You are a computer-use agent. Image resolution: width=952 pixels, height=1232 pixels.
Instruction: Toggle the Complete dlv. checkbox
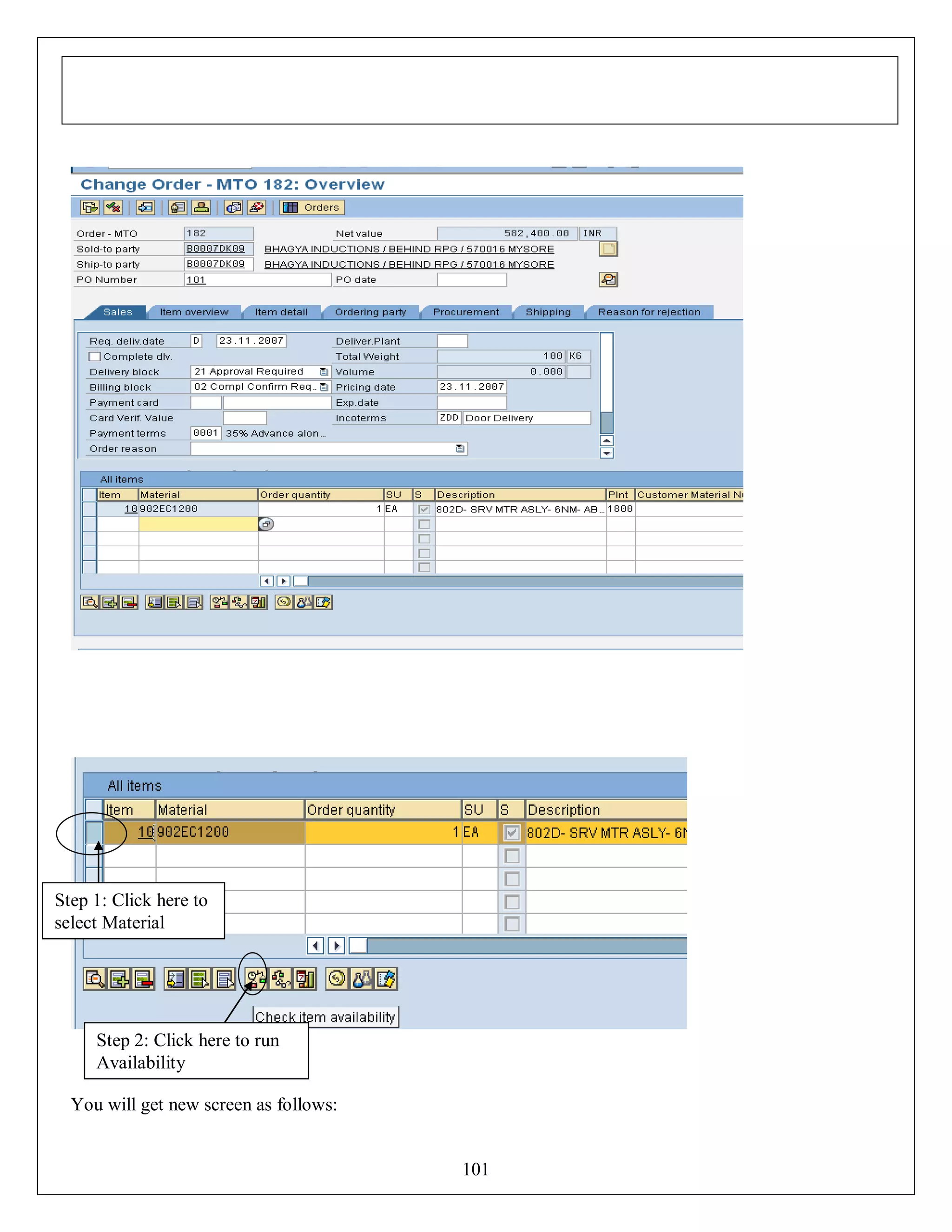(x=95, y=357)
